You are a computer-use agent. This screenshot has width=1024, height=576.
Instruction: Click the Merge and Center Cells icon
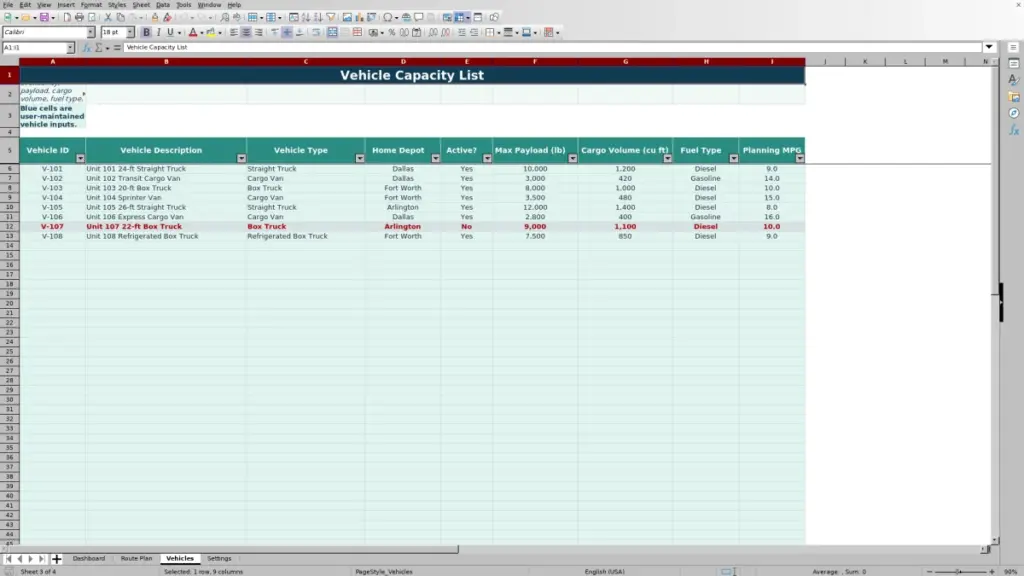tap(332, 32)
